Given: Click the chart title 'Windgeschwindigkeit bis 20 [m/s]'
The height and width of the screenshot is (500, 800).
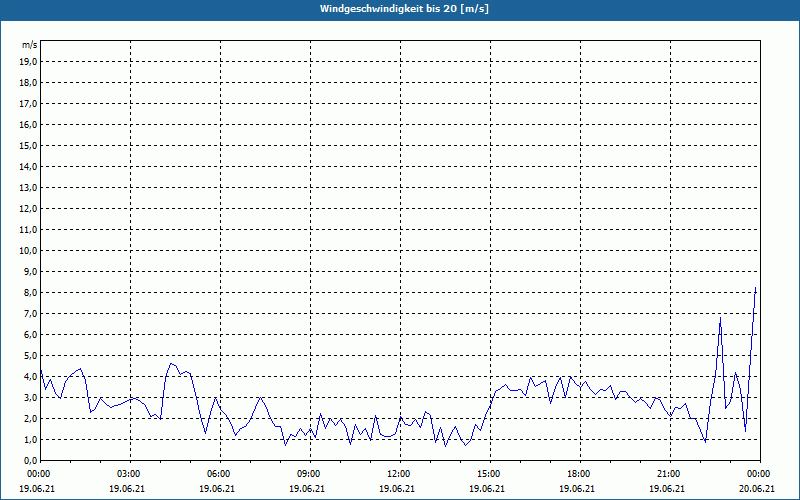Looking at the screenshot, I should [404, 9].
